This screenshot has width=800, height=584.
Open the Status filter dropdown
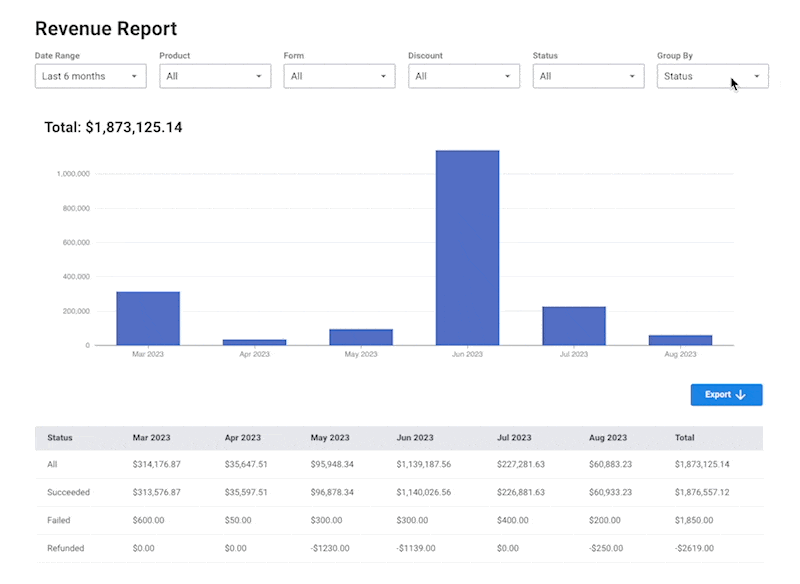tap(588, 76)
